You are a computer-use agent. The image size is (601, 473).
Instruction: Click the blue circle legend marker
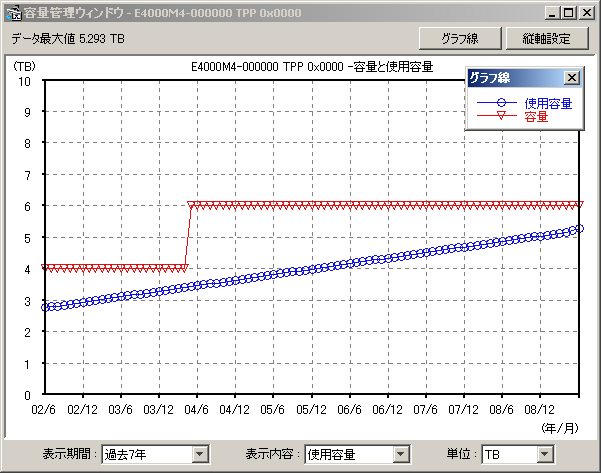[x=501, y=103]
